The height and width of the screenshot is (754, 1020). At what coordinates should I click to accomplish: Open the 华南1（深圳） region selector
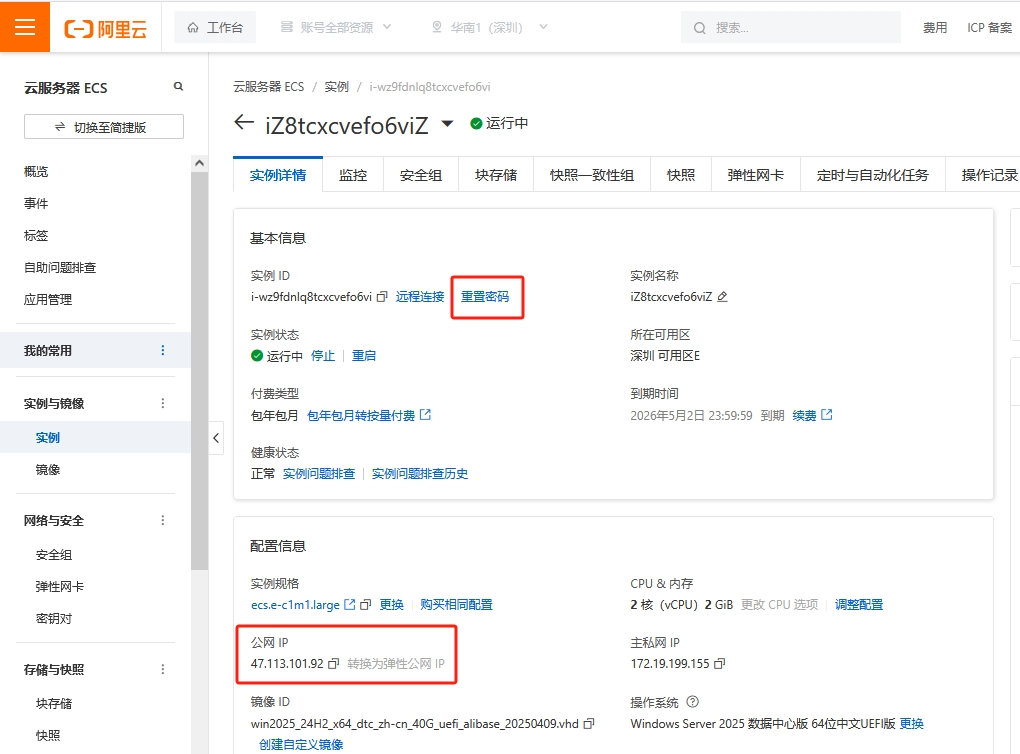tap(489, 27)
